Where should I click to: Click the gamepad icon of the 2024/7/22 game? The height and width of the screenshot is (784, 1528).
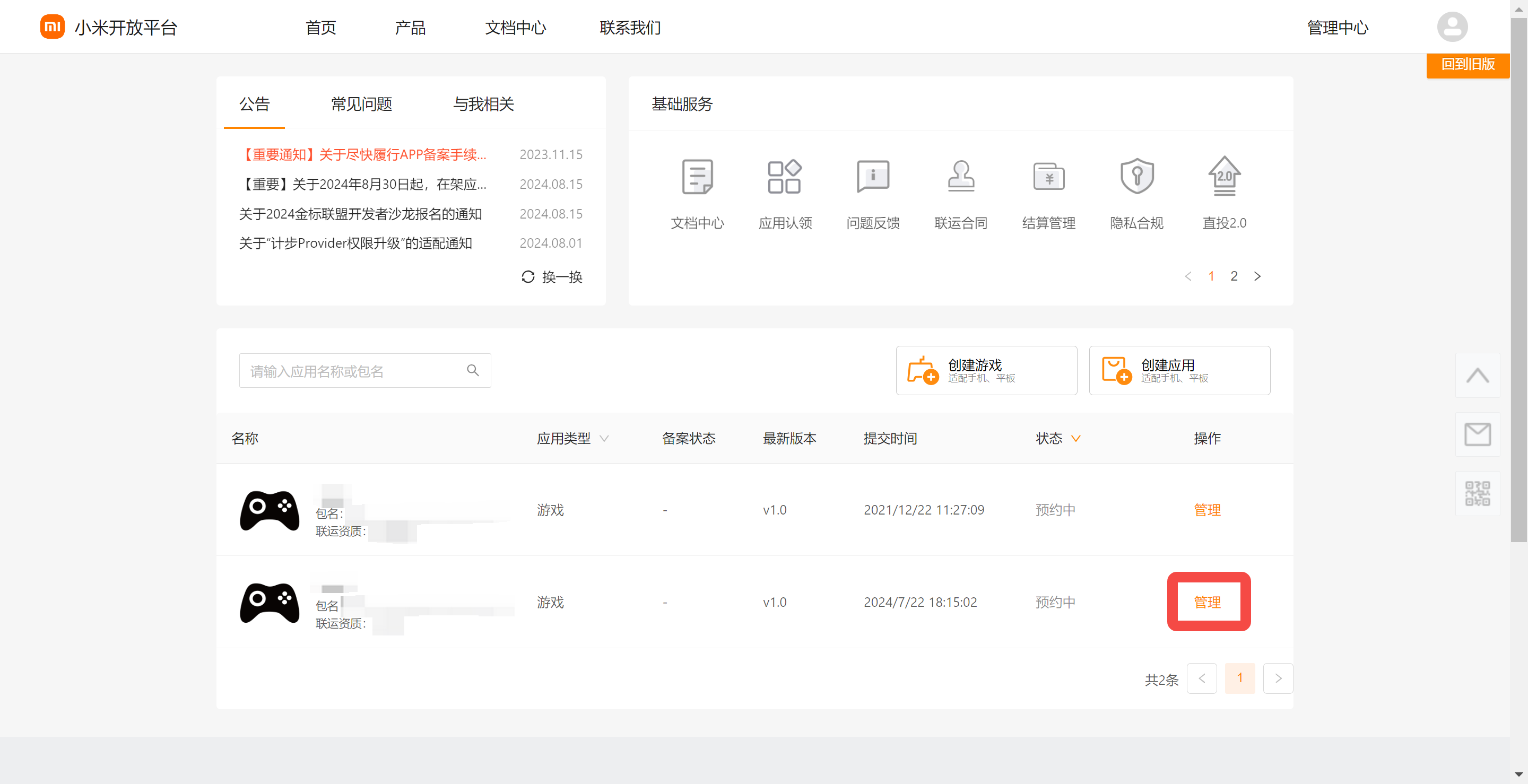pos(270,603)
